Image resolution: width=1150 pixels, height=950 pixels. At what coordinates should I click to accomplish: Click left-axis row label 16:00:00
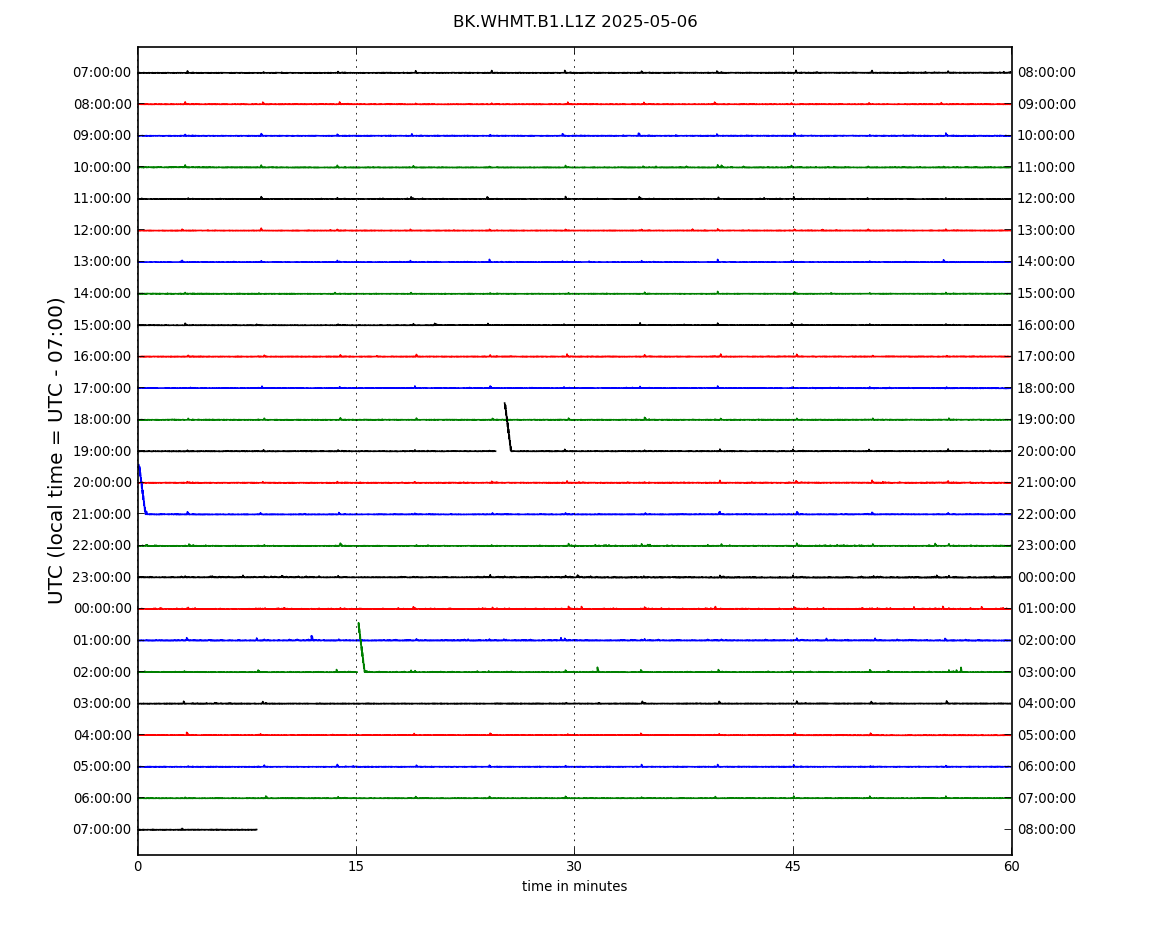click(x=103, y=357)
